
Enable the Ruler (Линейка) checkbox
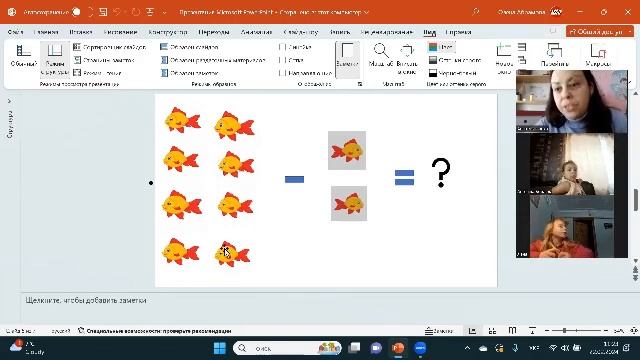(282, 47)
